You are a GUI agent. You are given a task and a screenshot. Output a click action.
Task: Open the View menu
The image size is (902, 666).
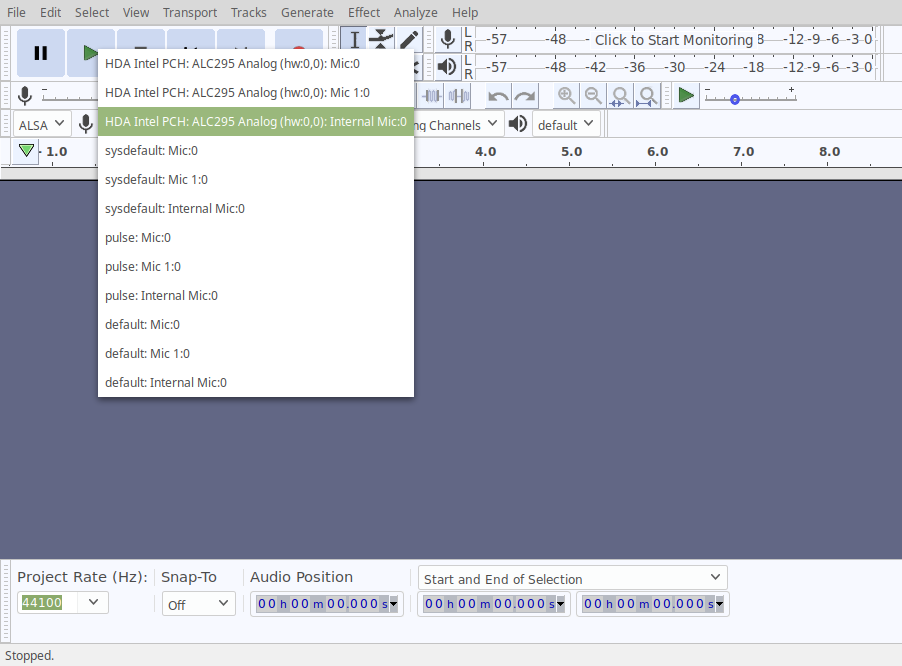[x=136, y=13]
